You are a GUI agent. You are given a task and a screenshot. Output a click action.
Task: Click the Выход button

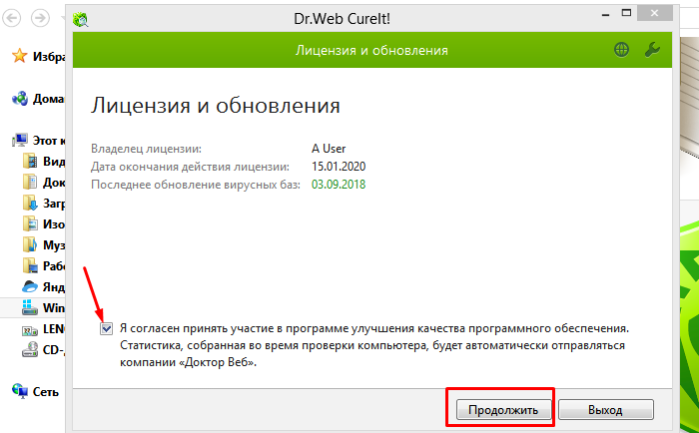coord(606,409)
